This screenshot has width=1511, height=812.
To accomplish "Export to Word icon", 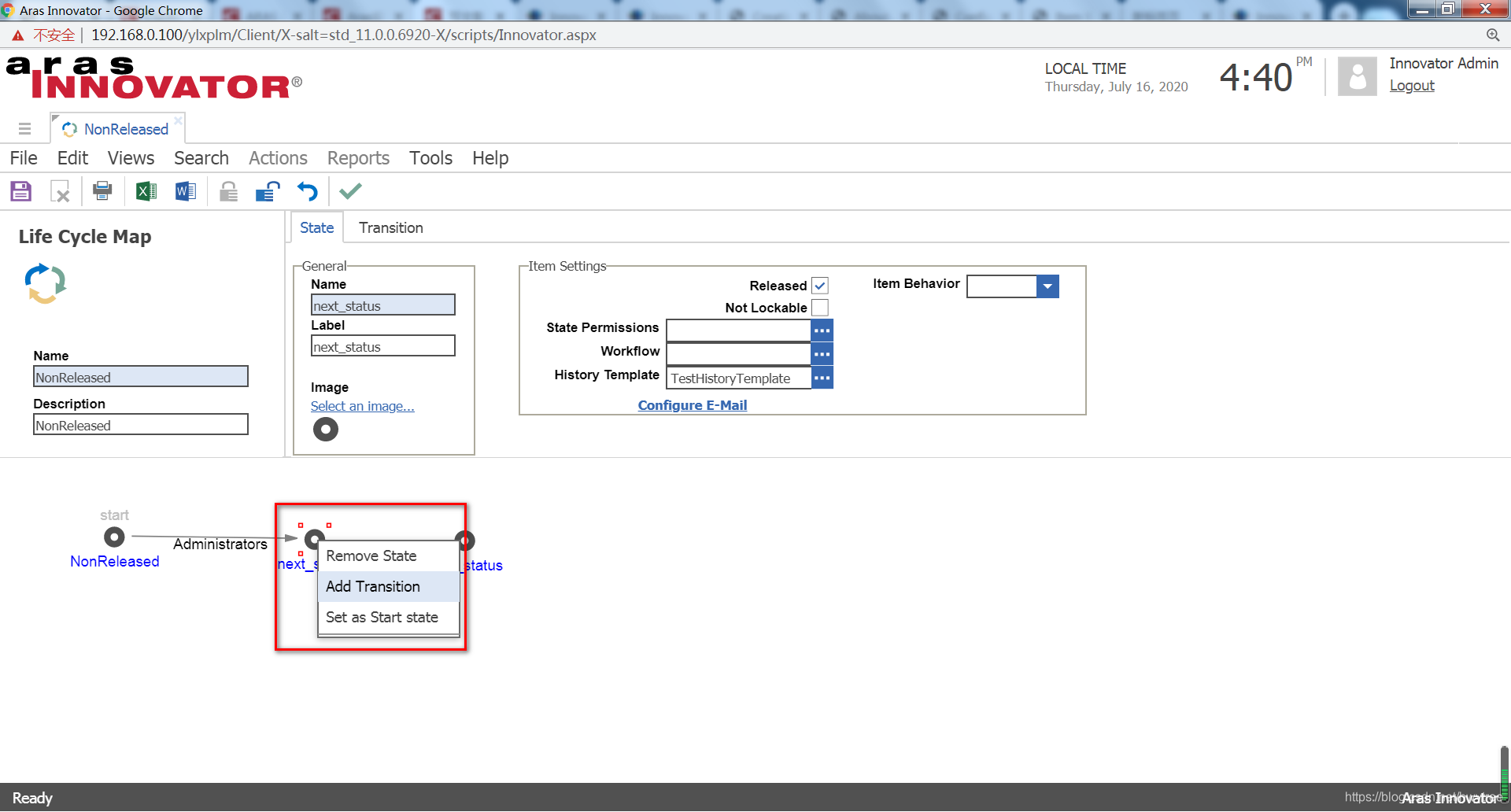I will click(x=186, y=191).
